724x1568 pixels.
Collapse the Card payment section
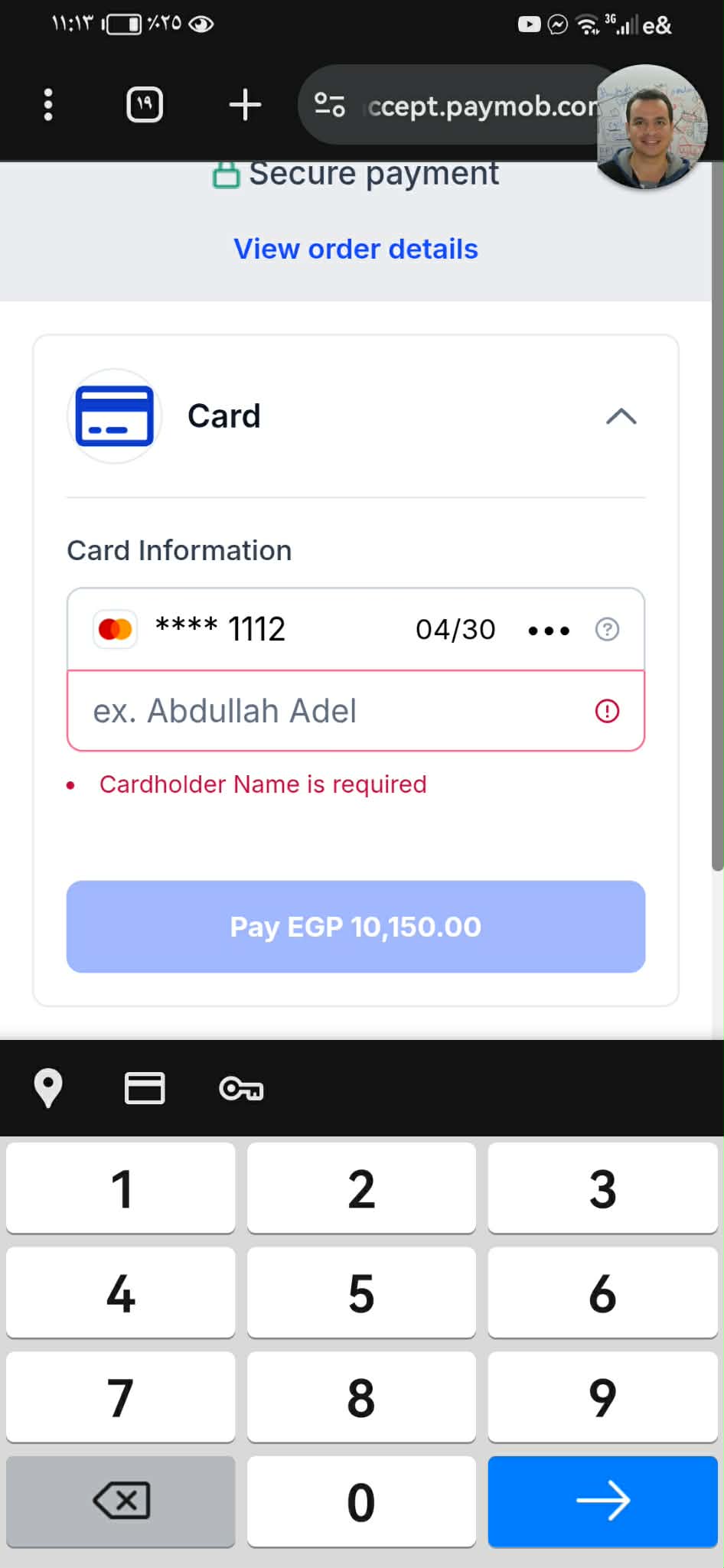[x=621, y=416]
